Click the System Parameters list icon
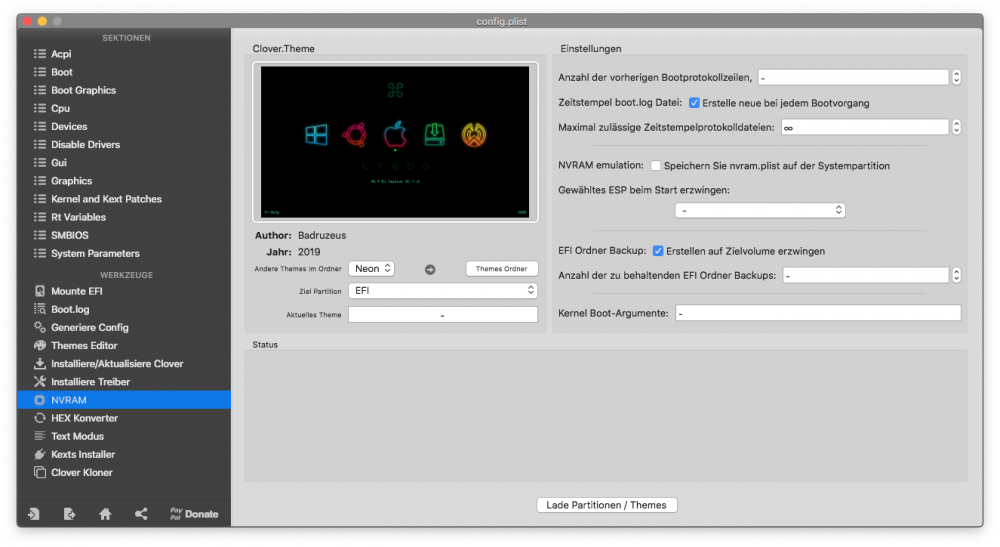Viewport: 1000px width, 547px height. (40, 254)
